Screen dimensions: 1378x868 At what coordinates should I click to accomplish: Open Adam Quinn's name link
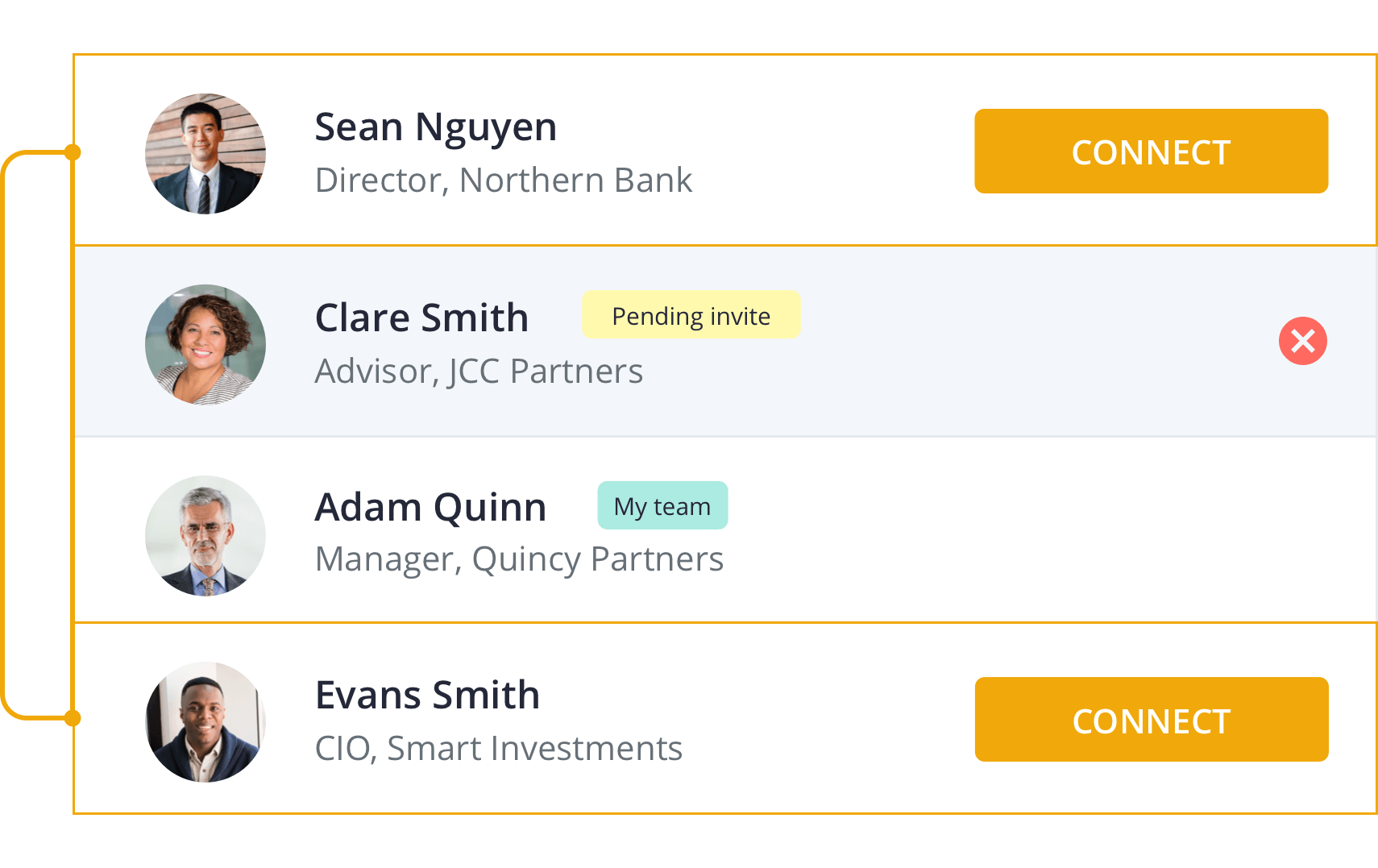430,508
